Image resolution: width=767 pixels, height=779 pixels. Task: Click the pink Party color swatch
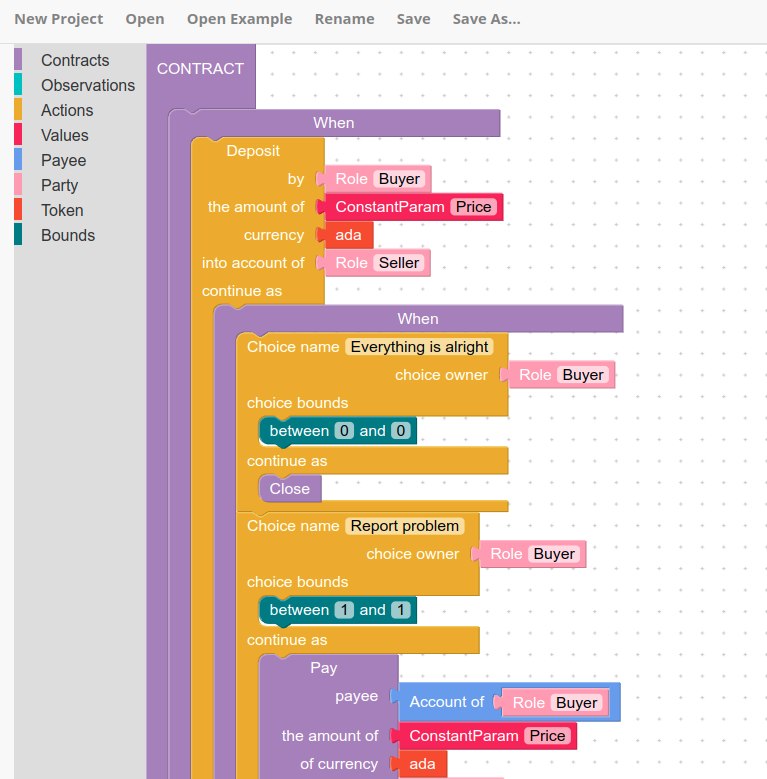(18, 186)
